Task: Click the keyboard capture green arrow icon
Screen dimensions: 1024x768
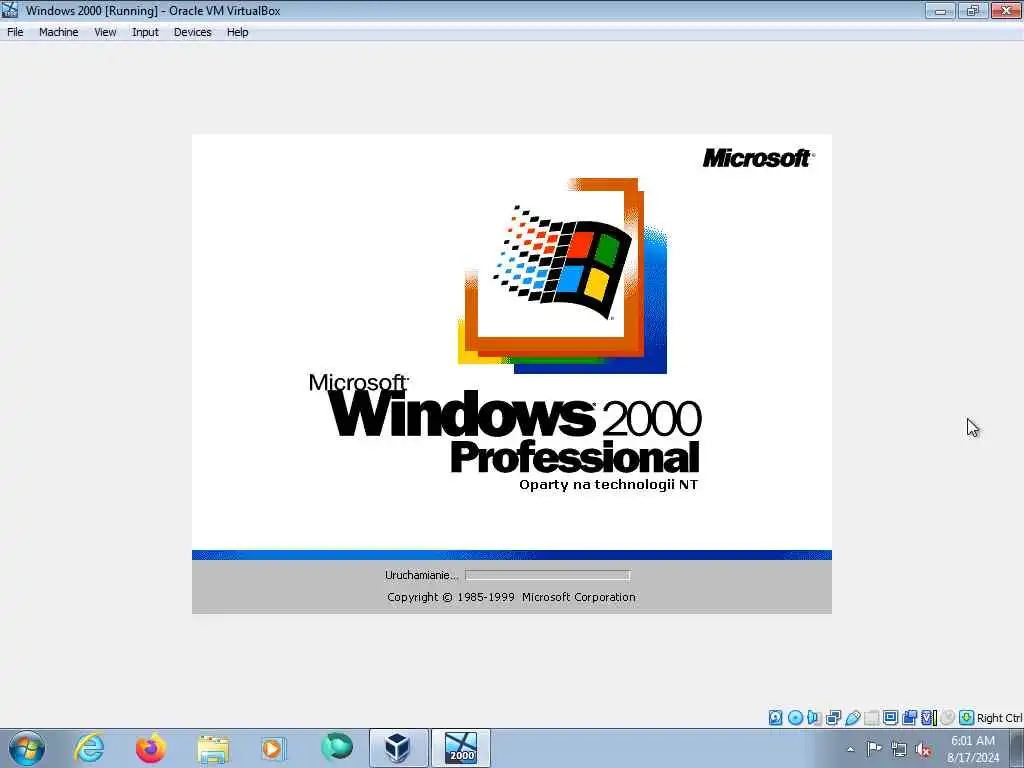Action: coord(967,717)
